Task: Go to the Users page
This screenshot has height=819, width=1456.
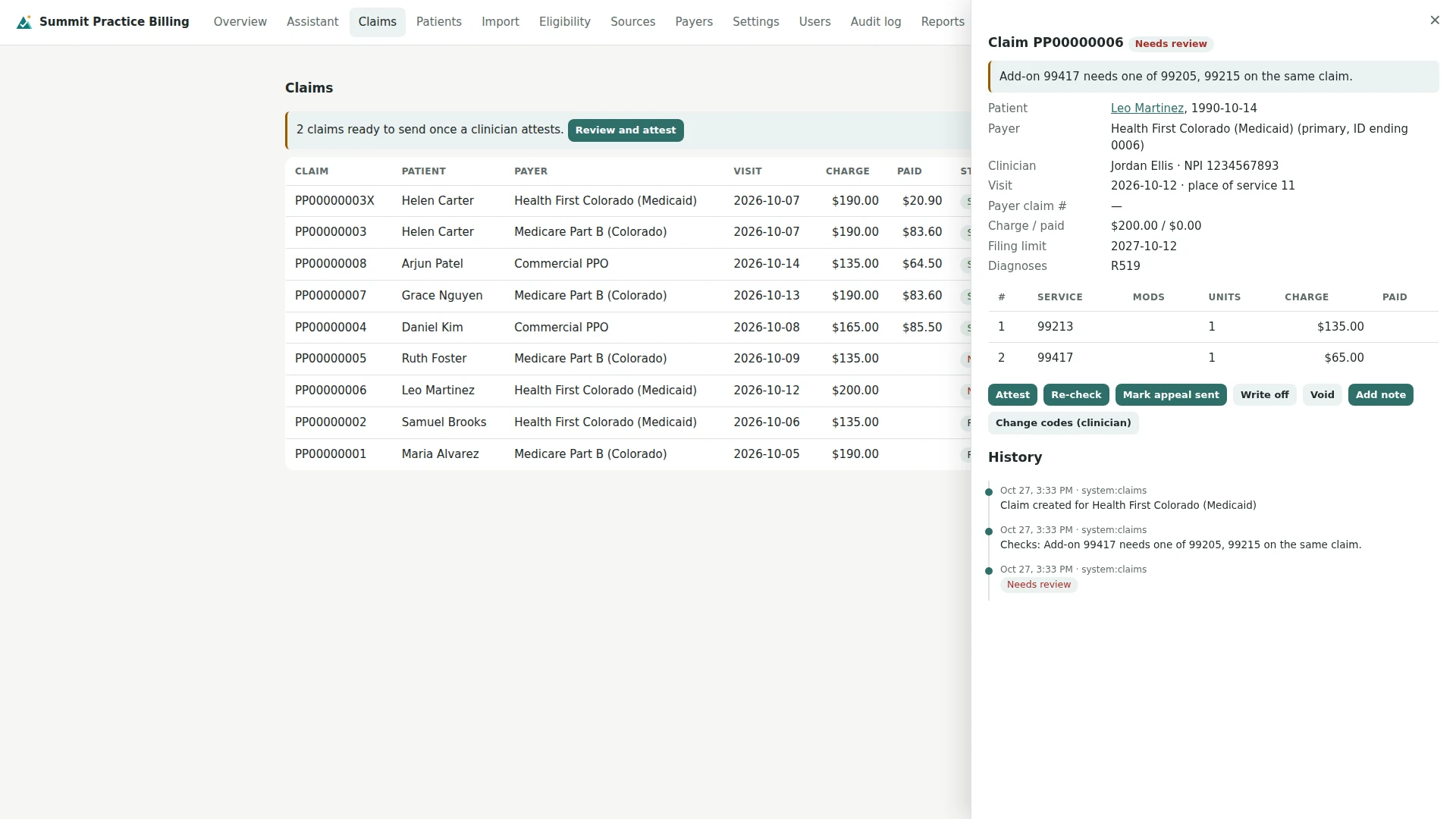Action: pos(814,22)
